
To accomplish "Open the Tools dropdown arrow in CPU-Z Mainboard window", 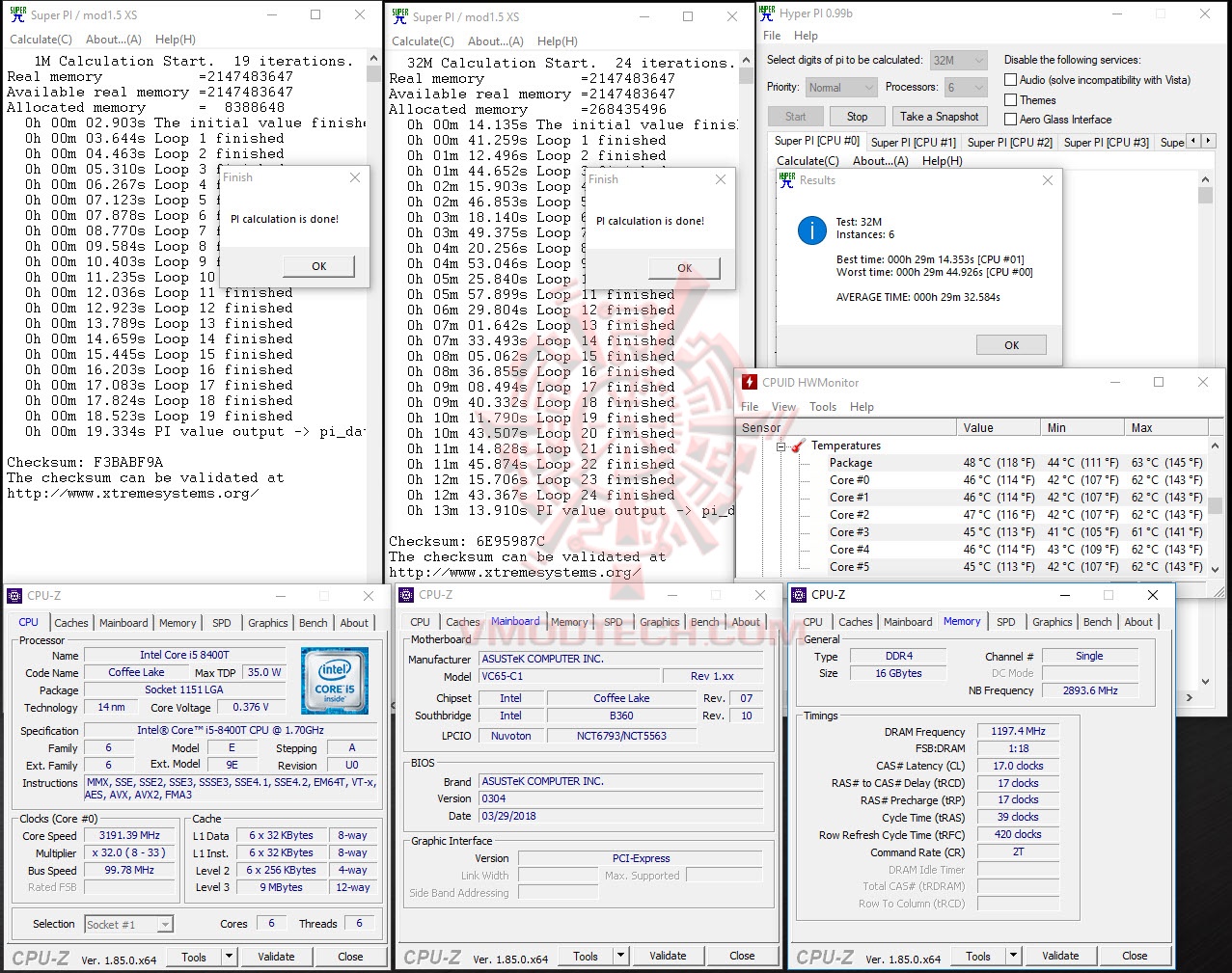I will [x=620, y=957].
